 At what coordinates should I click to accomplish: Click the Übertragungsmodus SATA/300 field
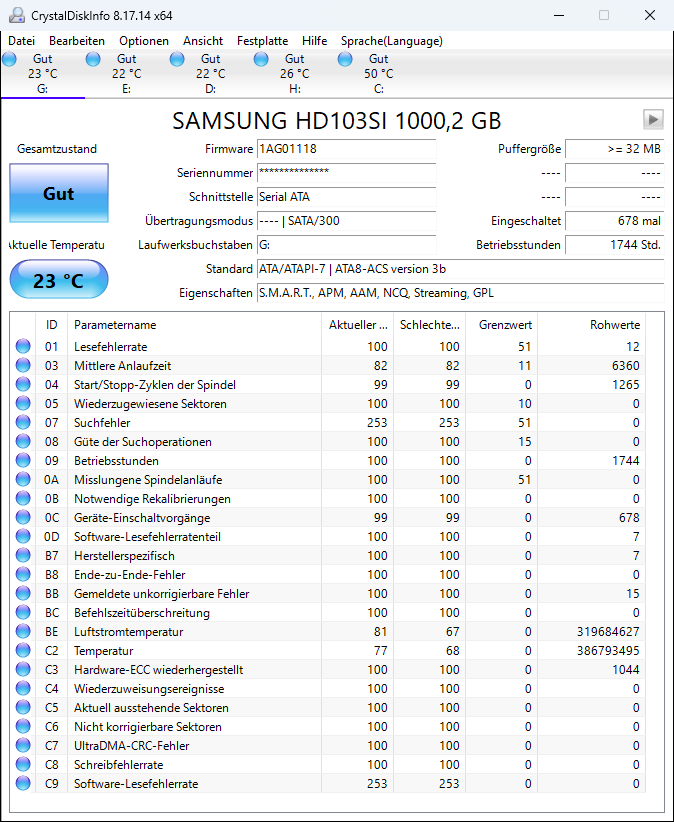click(x=346, y=221)
